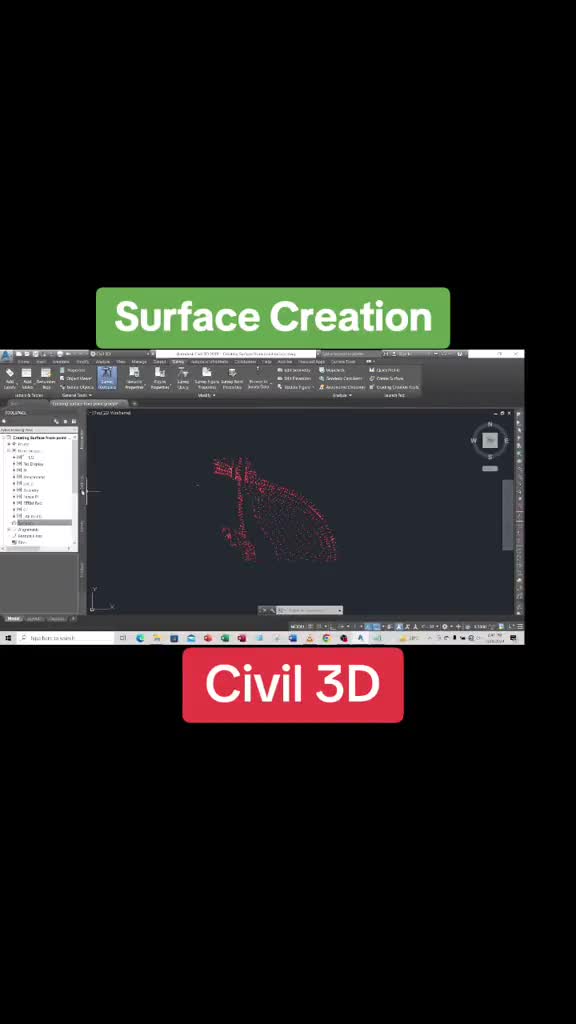Open the Astronomic Direction Calculator
Viewport: 576px width, 1024px height.
tap(342, 387)
